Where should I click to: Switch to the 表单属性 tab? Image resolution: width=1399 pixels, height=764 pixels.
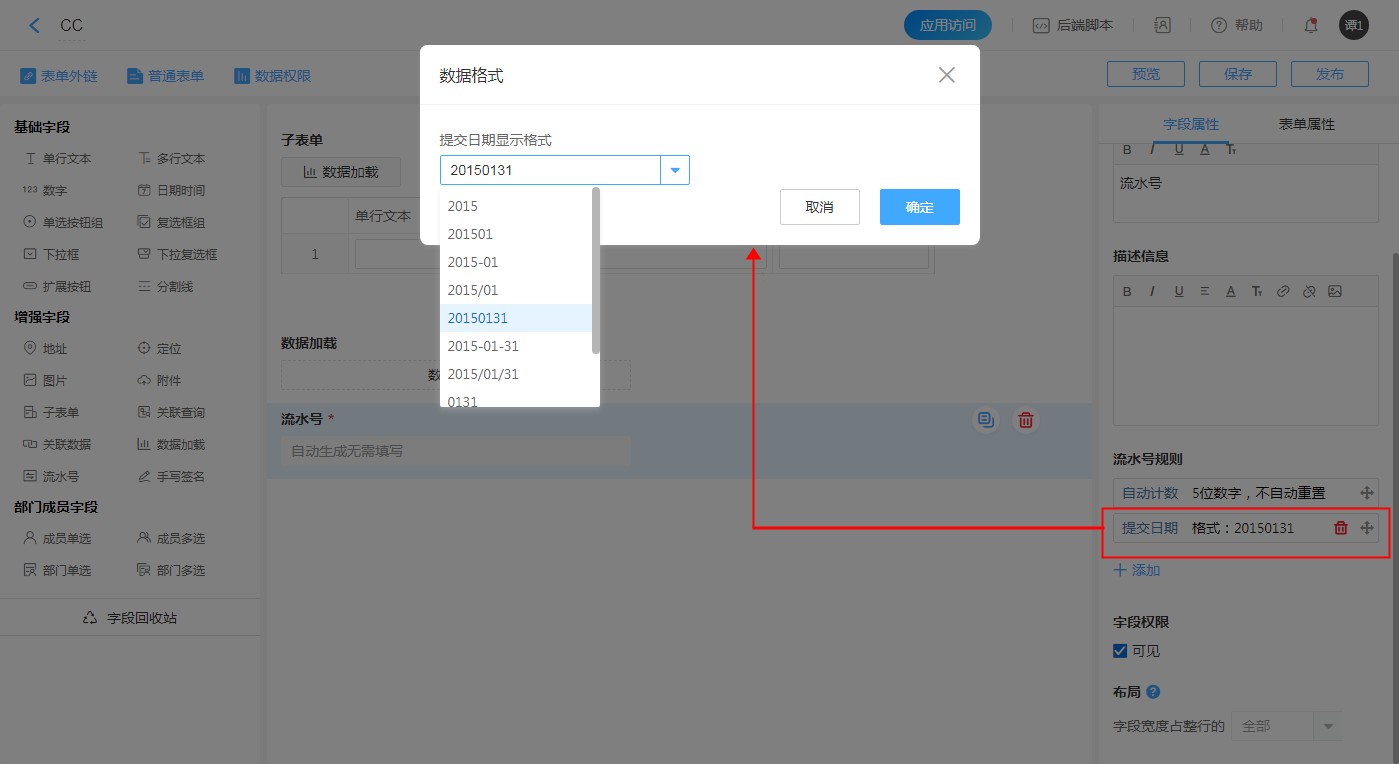tap(1306, 124)
